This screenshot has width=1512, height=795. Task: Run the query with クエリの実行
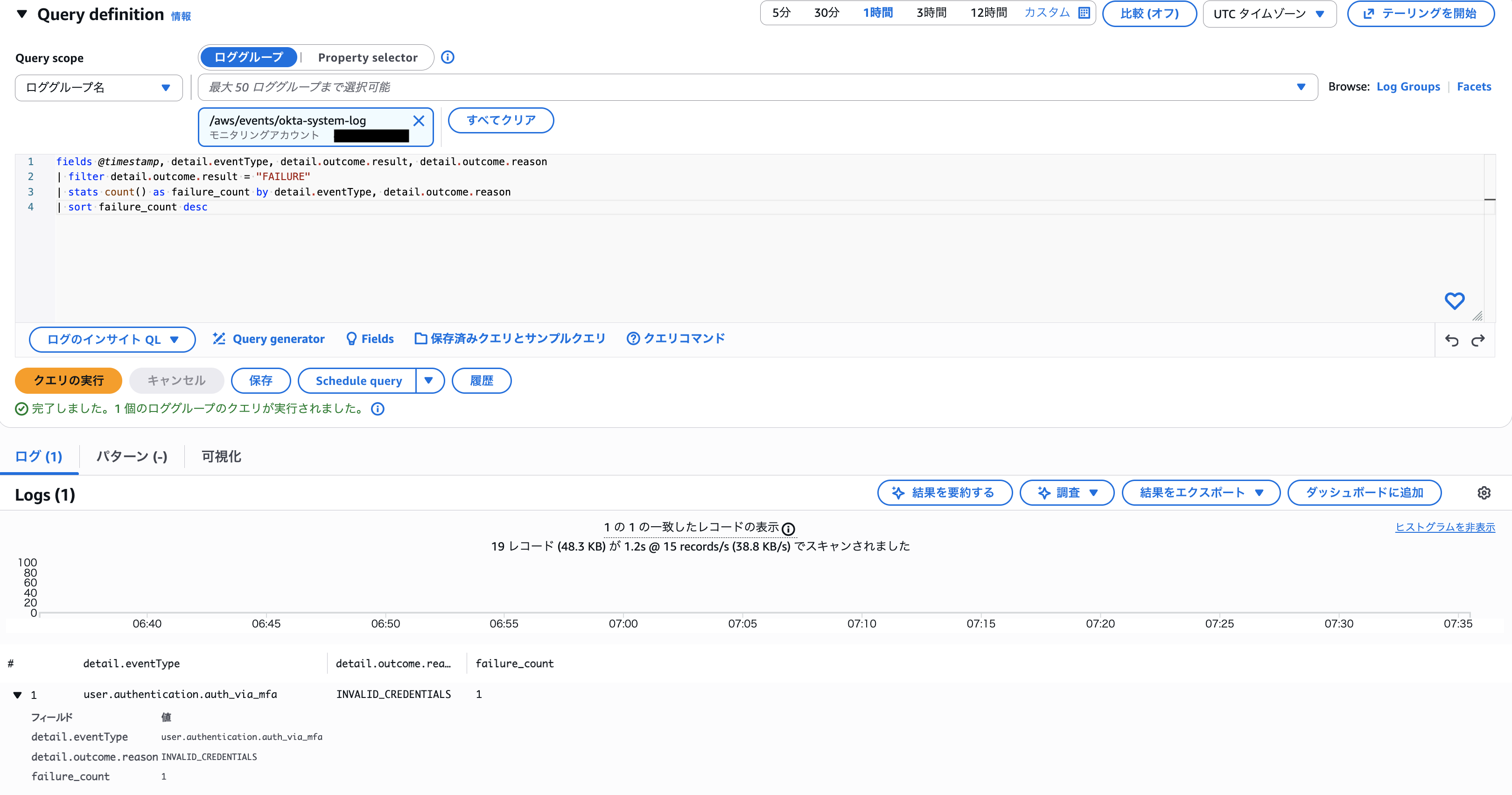68,380
